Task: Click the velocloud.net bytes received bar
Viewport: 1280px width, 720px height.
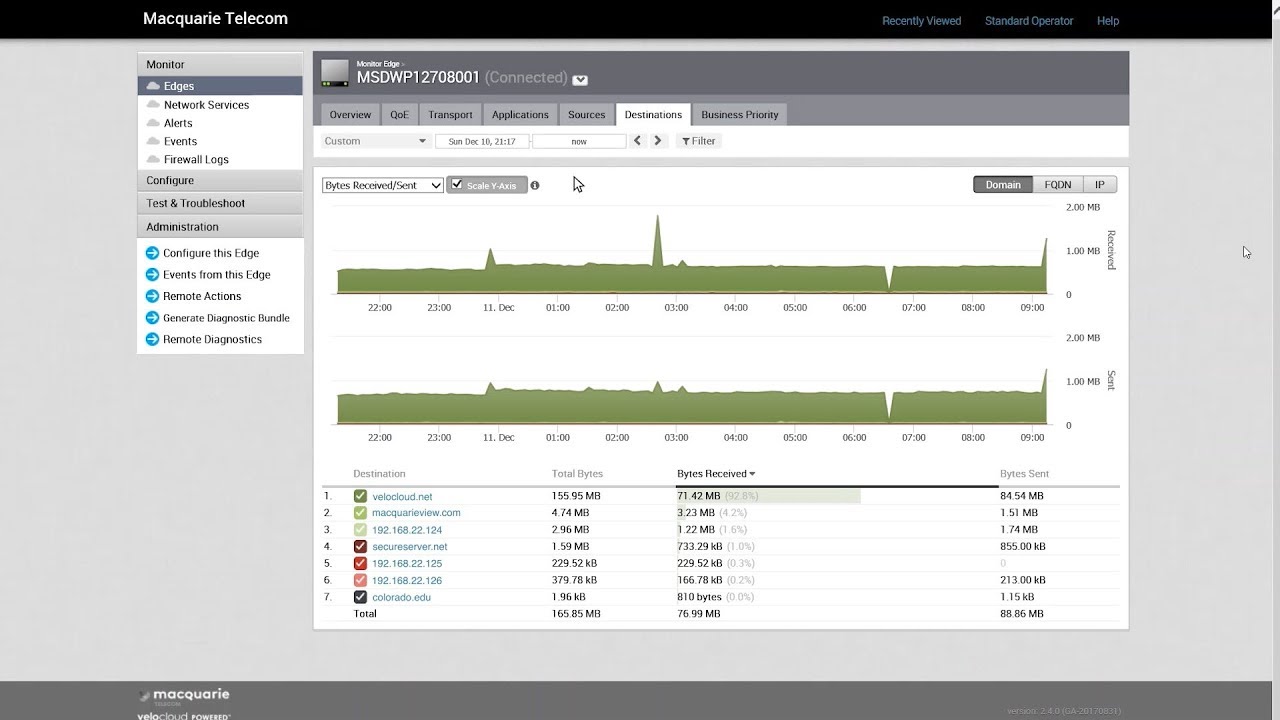Action: [769, 496]
